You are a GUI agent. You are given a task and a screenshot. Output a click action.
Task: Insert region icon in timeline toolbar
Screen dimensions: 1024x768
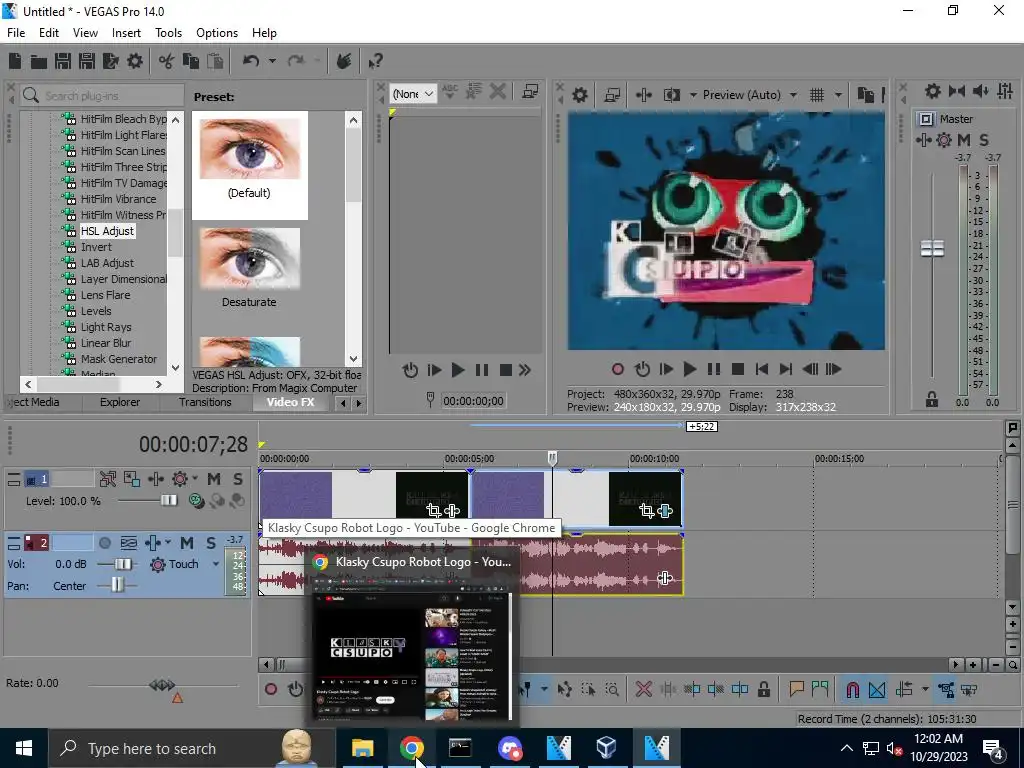820,689
